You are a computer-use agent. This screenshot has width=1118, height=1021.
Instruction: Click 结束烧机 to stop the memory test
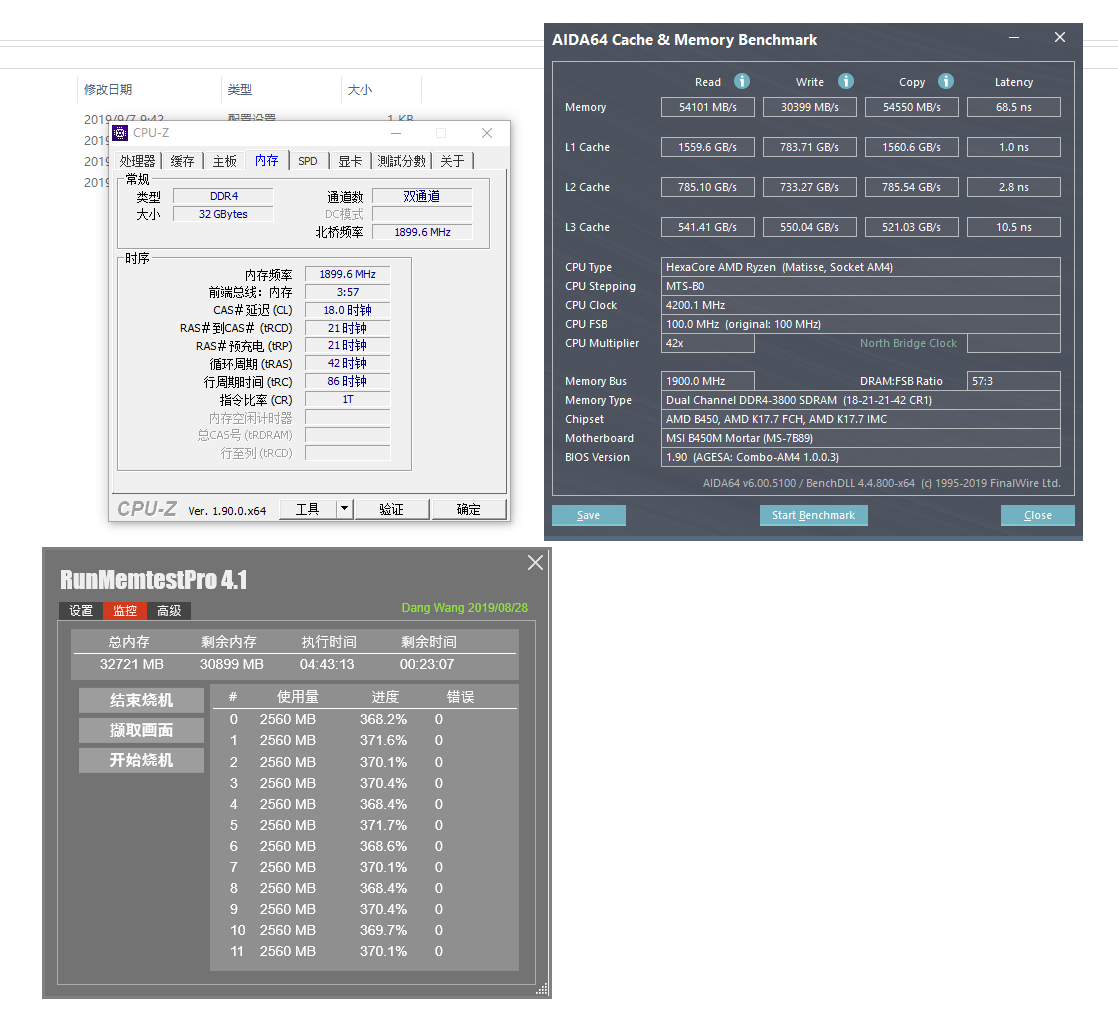(x=141, y=700)
